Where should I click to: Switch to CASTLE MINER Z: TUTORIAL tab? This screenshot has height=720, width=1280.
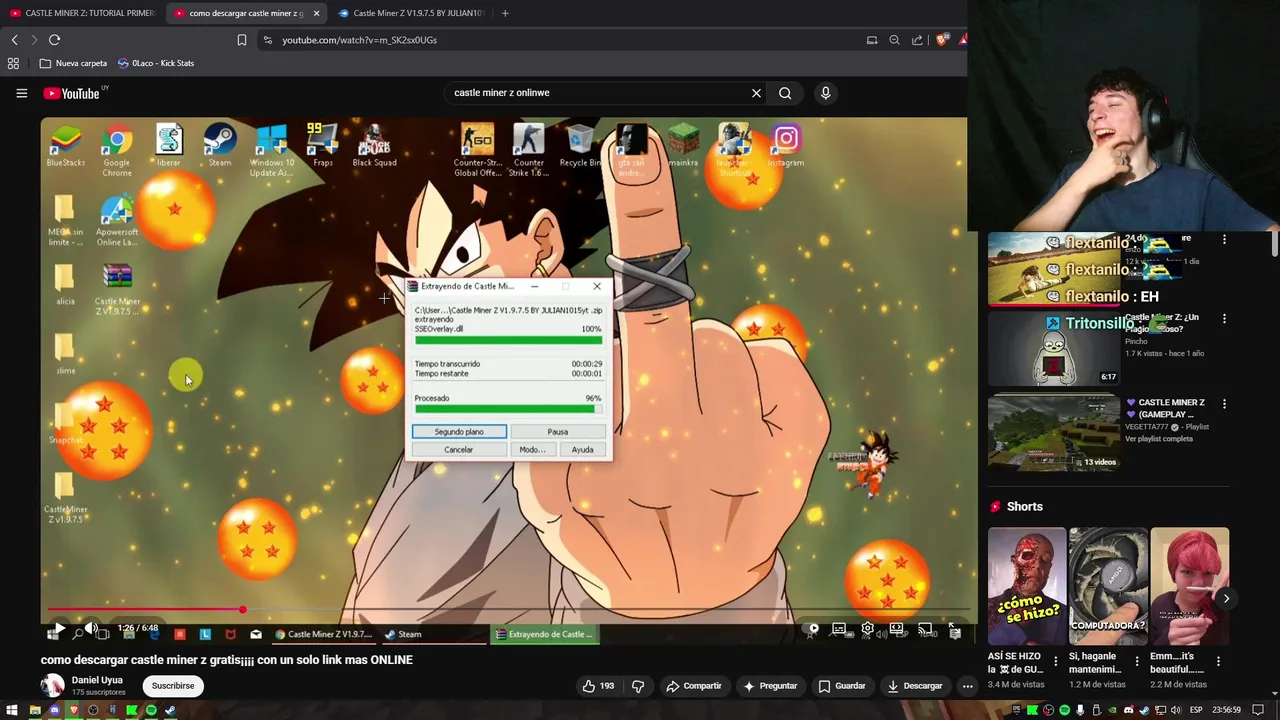[82, 13]
